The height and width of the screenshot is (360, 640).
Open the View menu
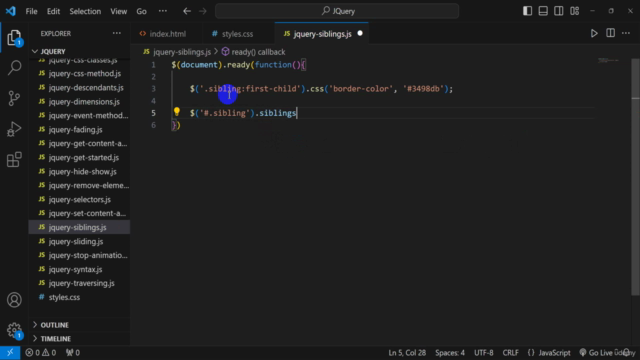[x=118, y=11]
